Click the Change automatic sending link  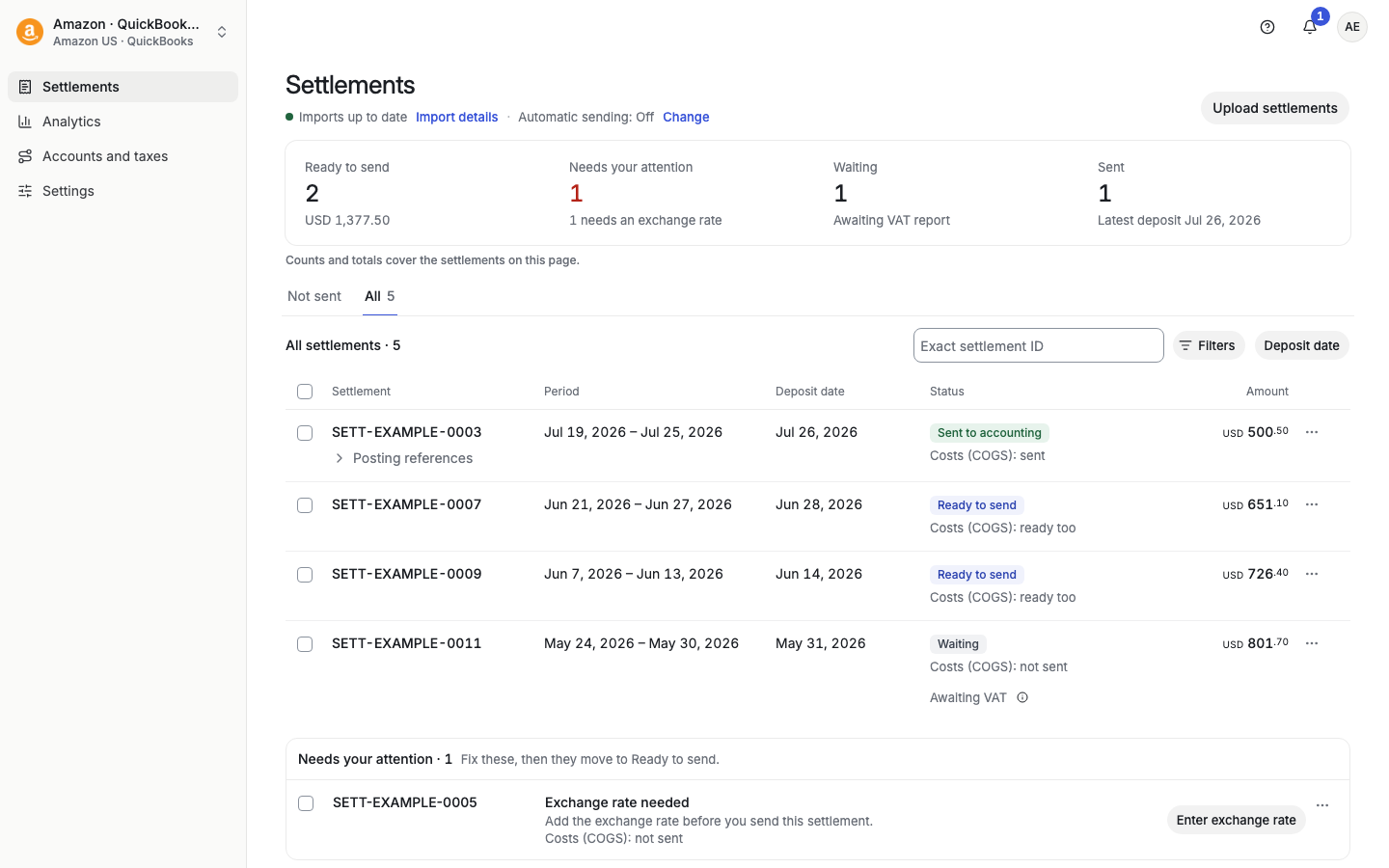point(686,117)
